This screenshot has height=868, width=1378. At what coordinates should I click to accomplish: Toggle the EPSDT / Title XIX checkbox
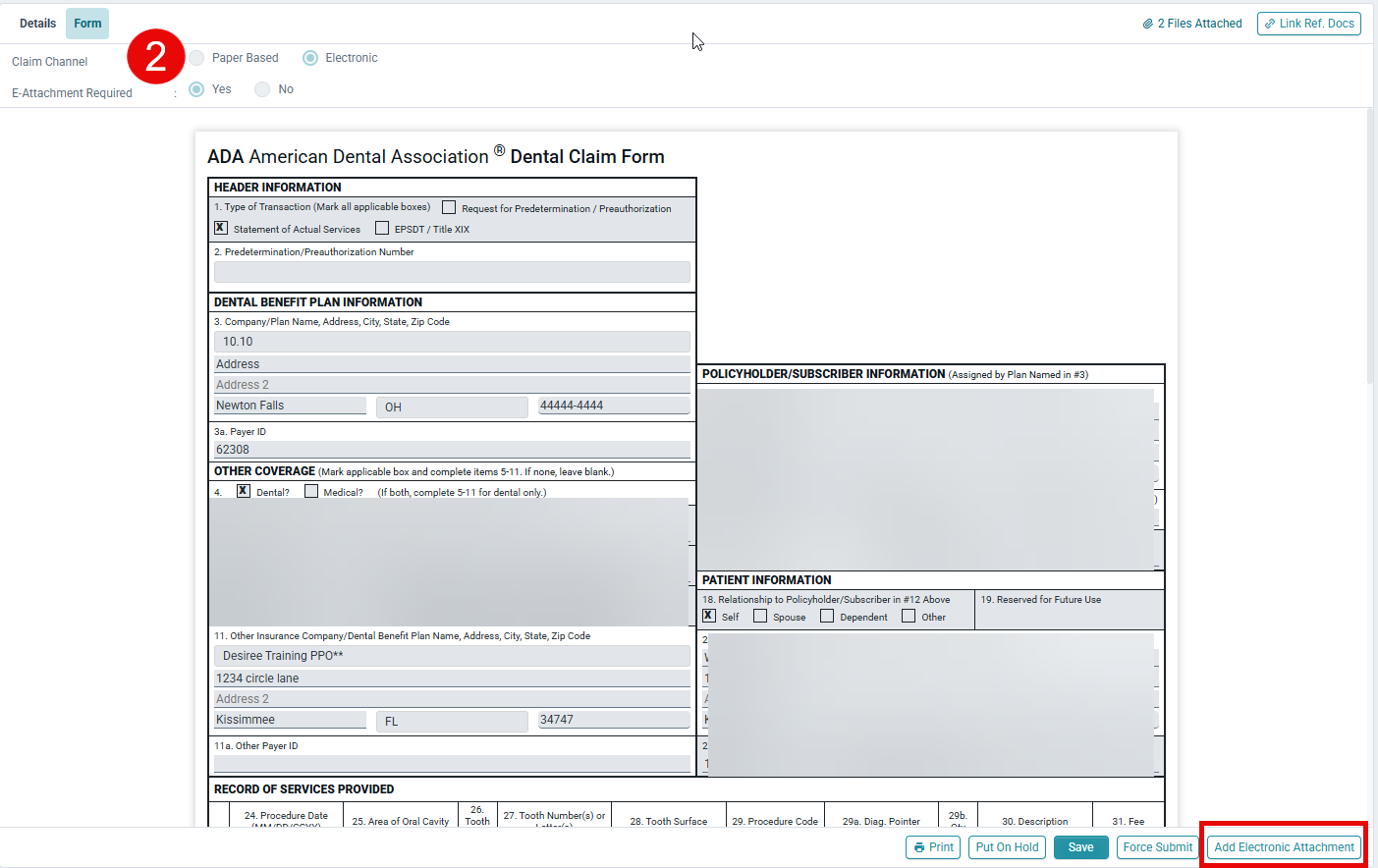tap(382, 228)
